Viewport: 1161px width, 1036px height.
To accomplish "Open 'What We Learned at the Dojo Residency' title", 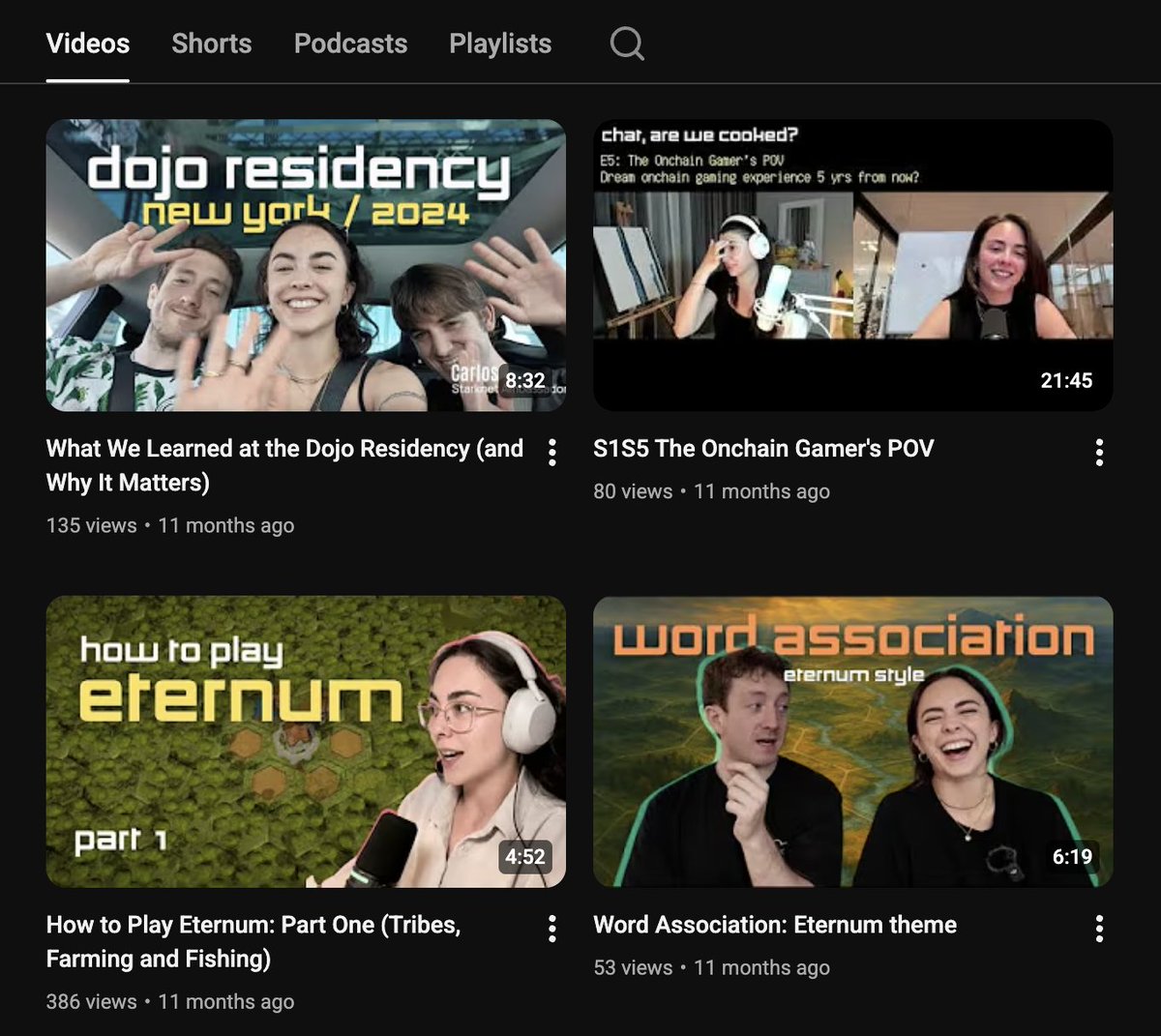I will [x=285, y=465].
